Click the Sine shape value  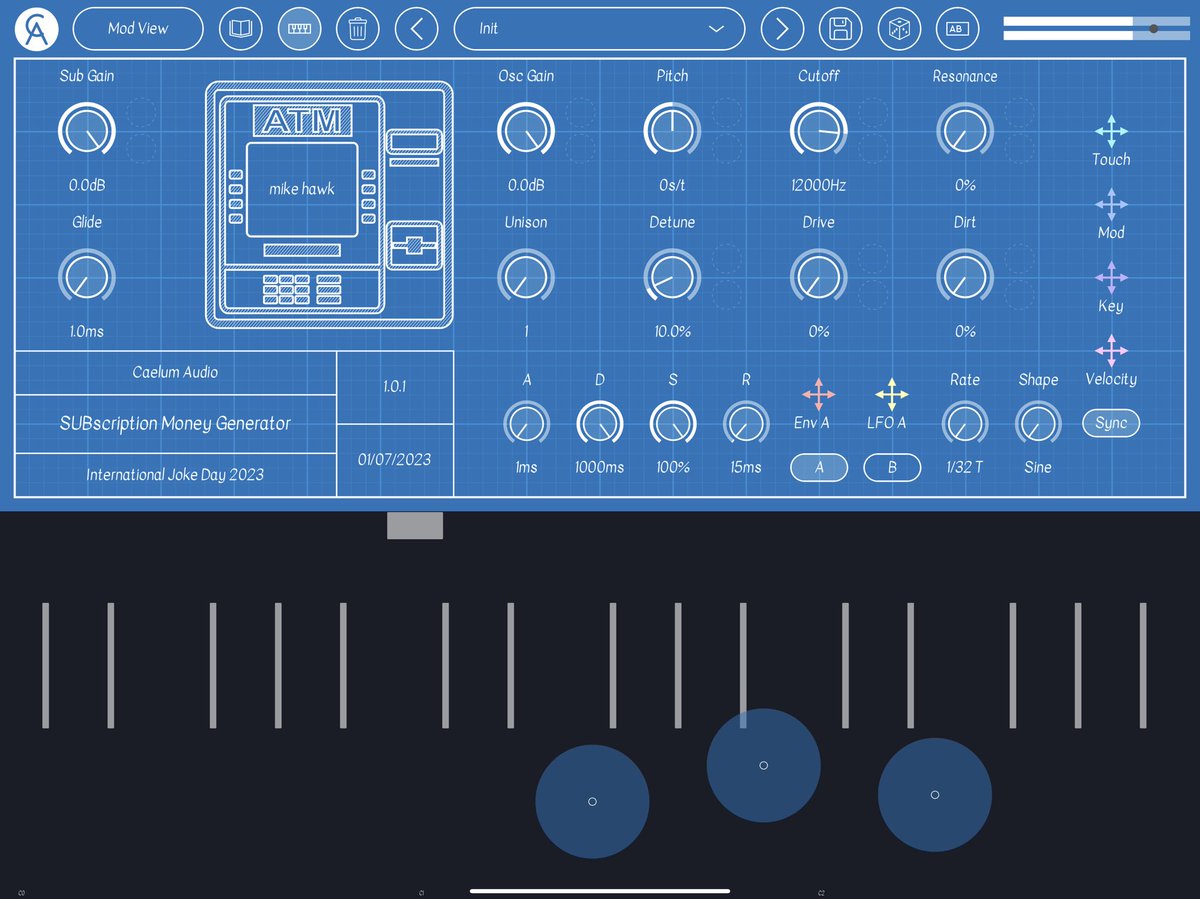pyautogui.click(x=1038, y=467)
